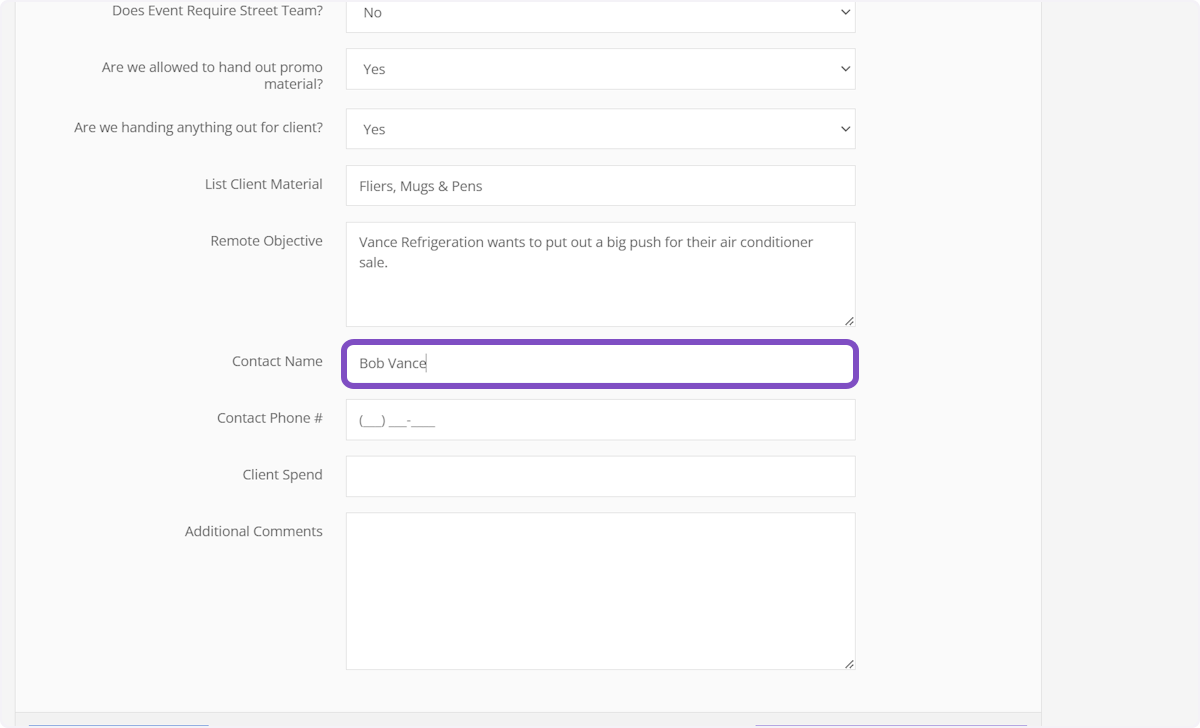This screenshot has height=728, width=1200.
Task: Grab the Remote Objective resize handle
Action: point(849,321)
